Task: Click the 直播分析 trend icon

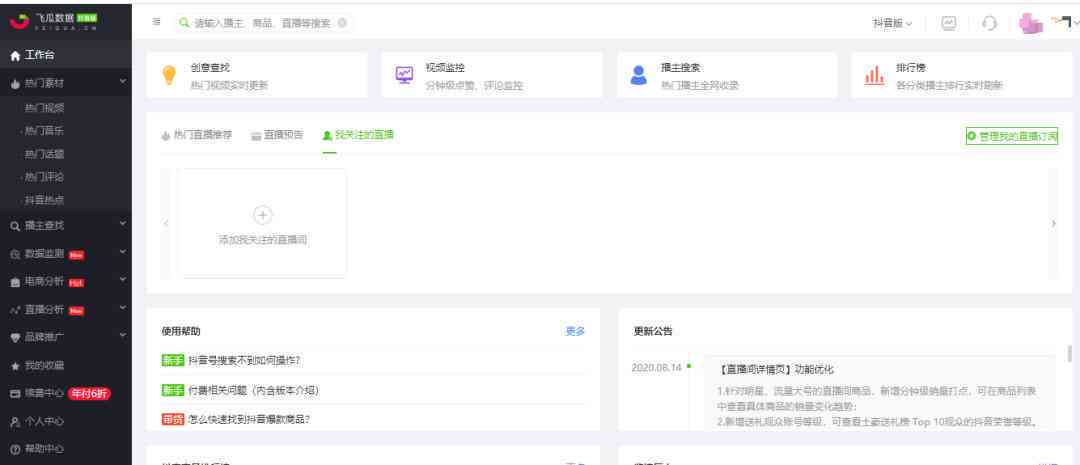Action: [15, 310]
